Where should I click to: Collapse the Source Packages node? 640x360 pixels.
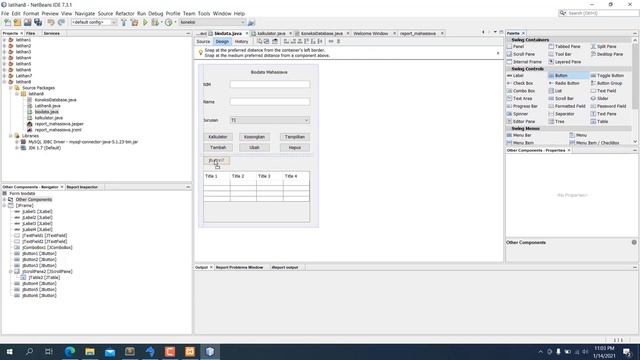[x=11, y=88]
